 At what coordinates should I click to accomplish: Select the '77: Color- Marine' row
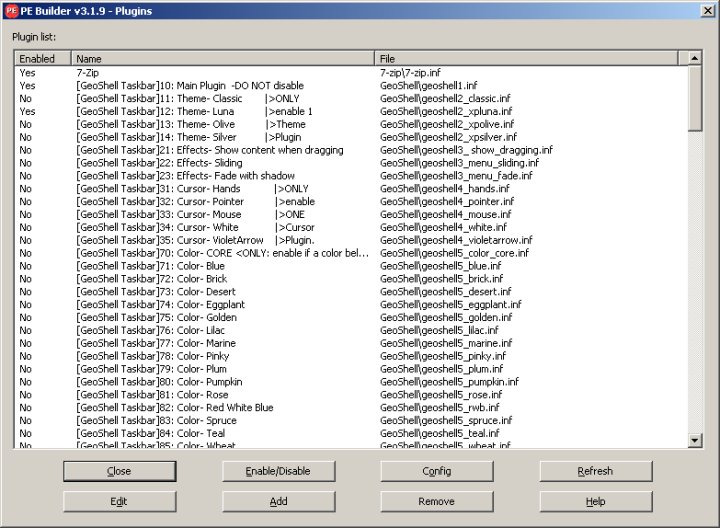point(351,343)
